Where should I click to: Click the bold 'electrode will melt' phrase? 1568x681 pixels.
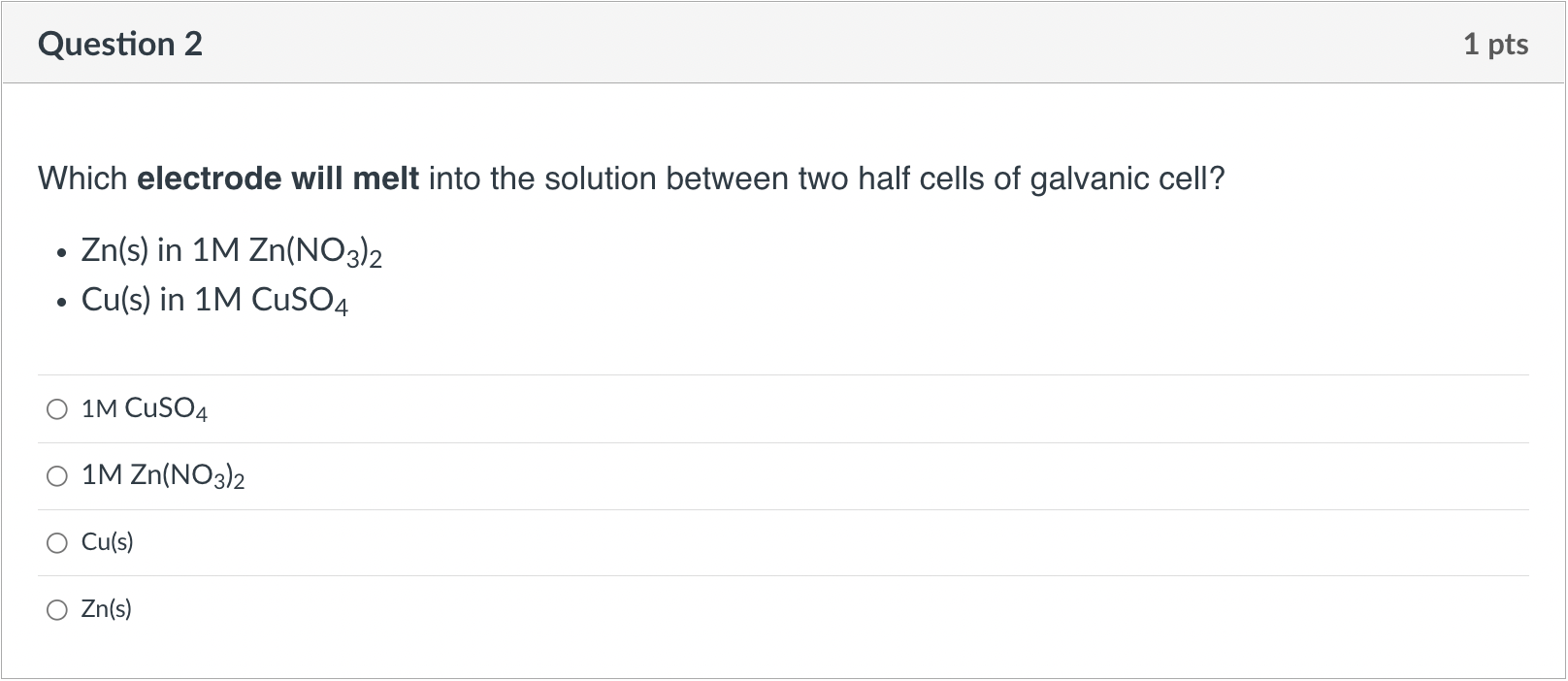pyautogui.click(x=278, y=178)
